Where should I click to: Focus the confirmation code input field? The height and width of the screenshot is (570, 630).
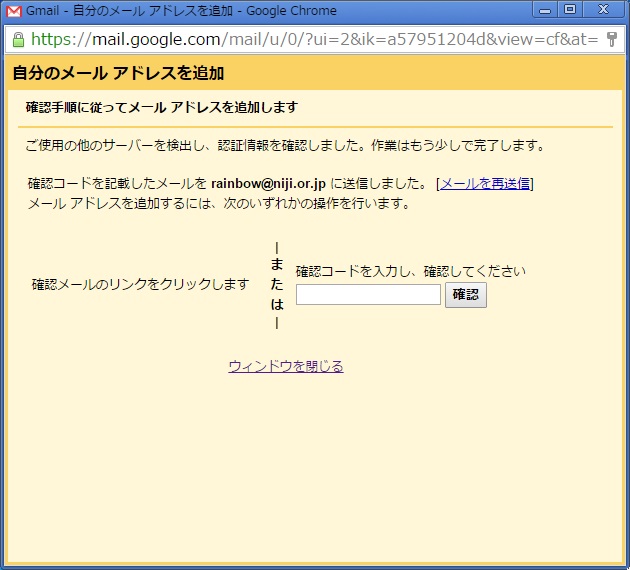tap(368, 294)
